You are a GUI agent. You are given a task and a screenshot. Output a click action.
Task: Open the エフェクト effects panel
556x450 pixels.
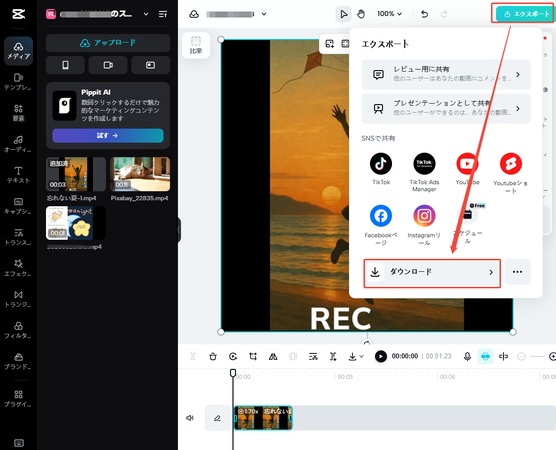pos(18,268)
